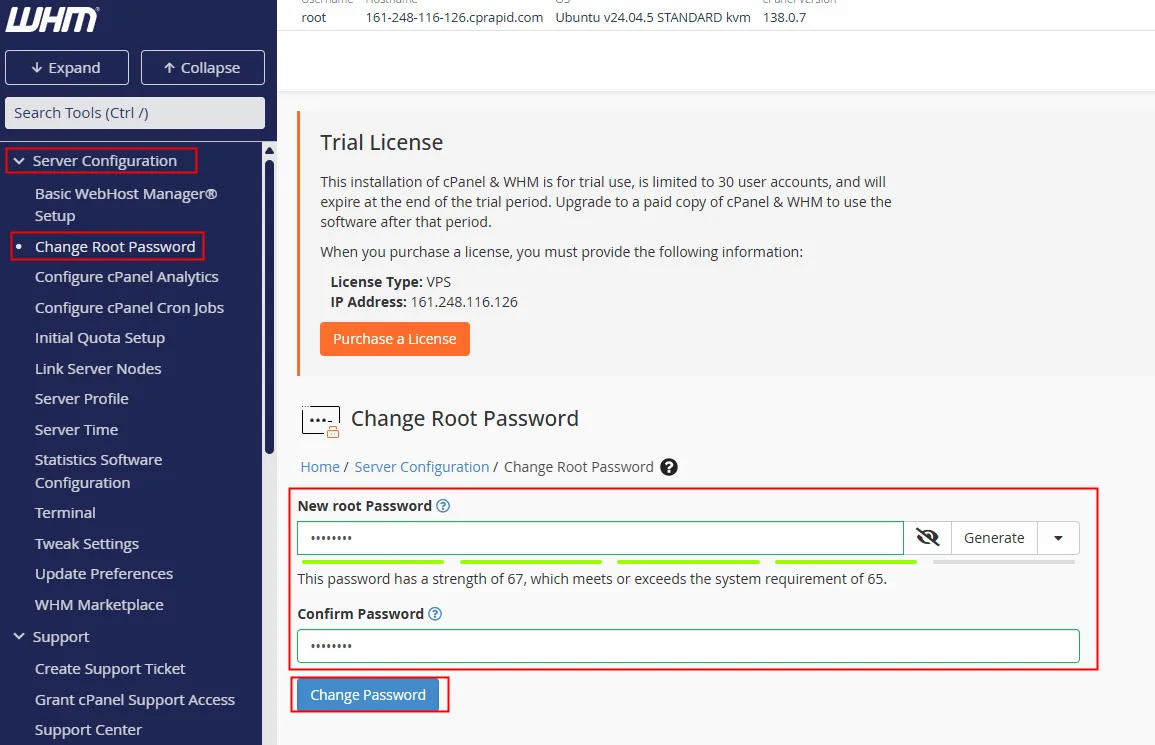1155x745 pixels.
Task: Follow the Server Configuration breadcrumb link
Action: click(x=422, y=467)
